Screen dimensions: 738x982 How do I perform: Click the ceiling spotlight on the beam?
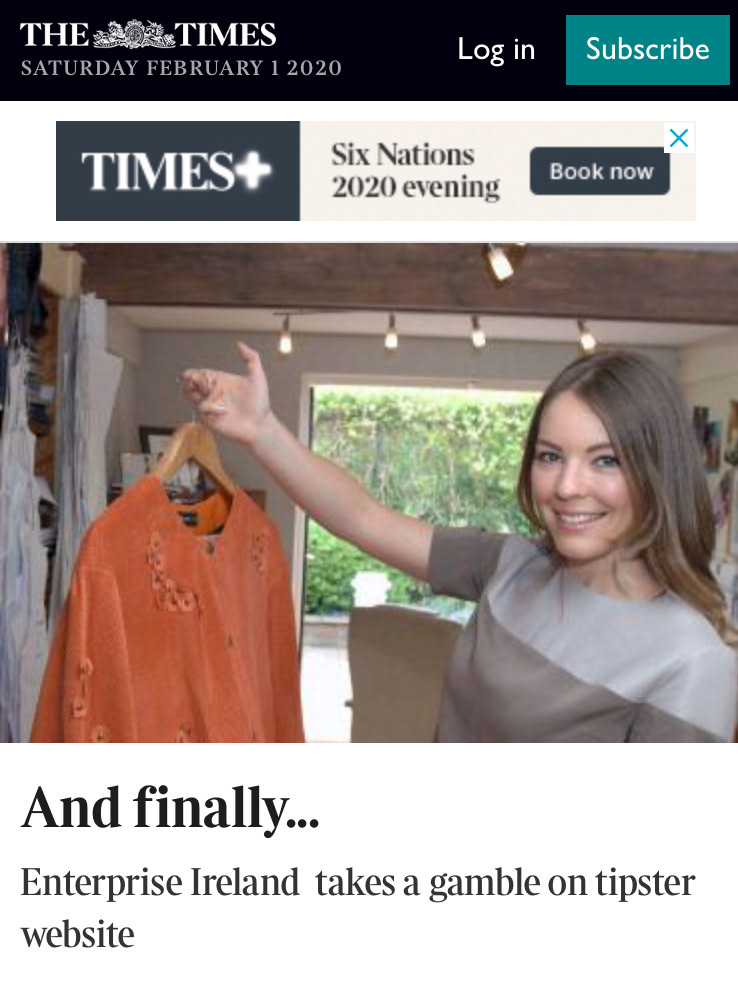(501, 262)
